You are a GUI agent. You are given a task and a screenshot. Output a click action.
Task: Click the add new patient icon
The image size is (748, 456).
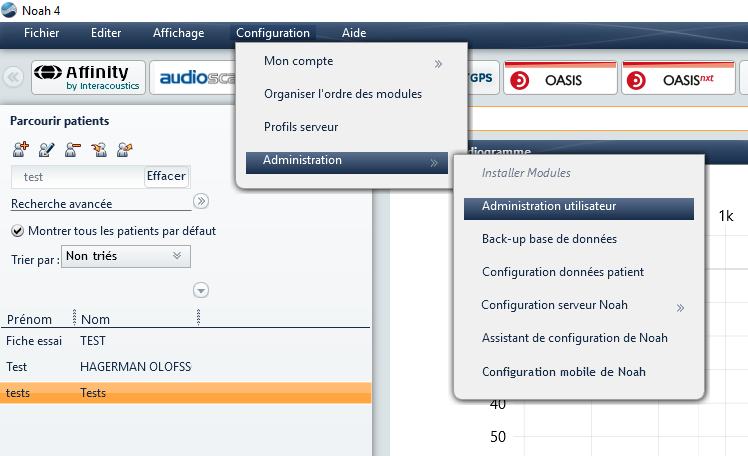pos(20,149)
